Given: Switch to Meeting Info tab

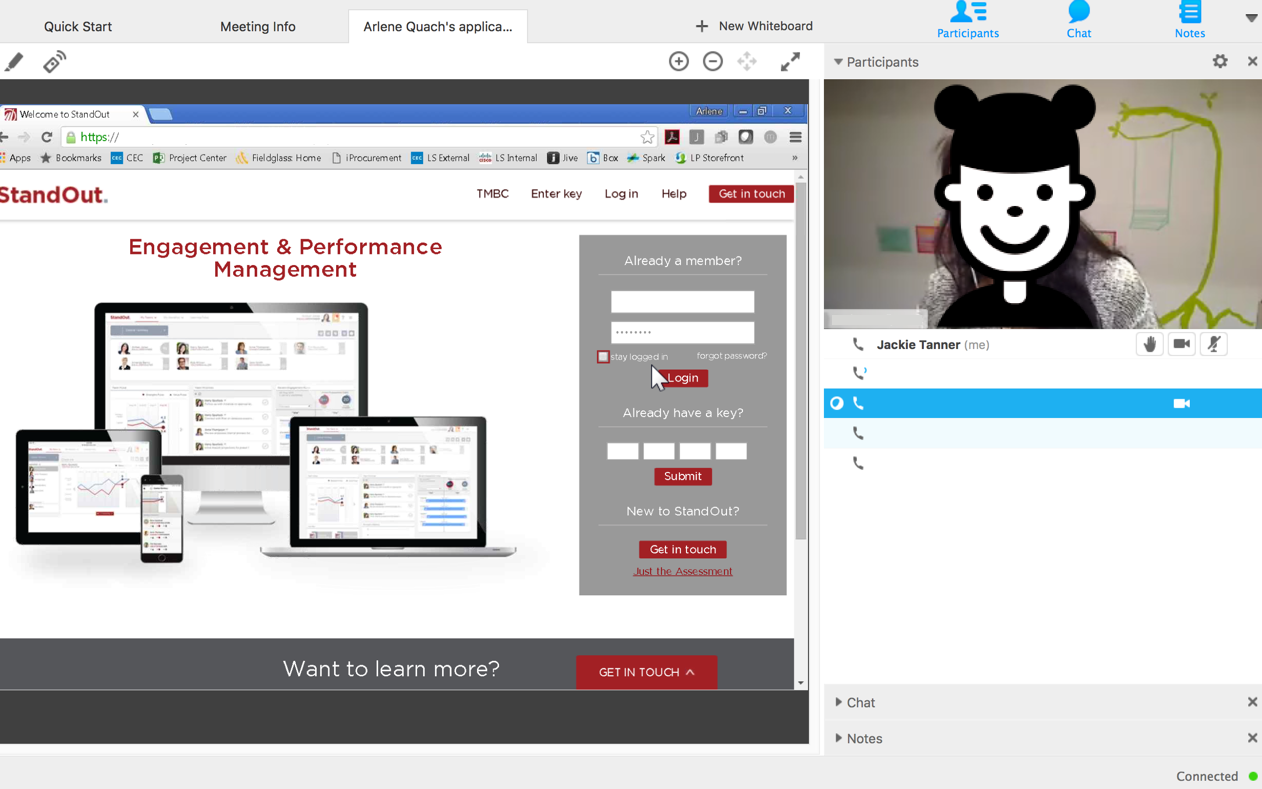Looking at the screenshot, I should coord(258,27).
